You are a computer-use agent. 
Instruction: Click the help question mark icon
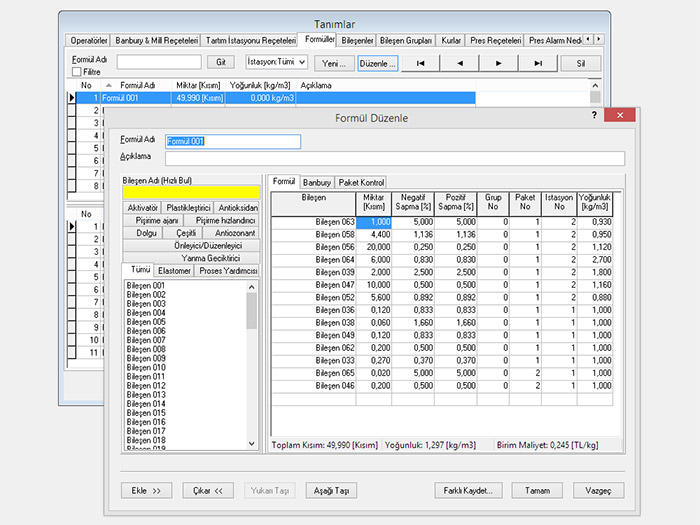coord(595,117)
